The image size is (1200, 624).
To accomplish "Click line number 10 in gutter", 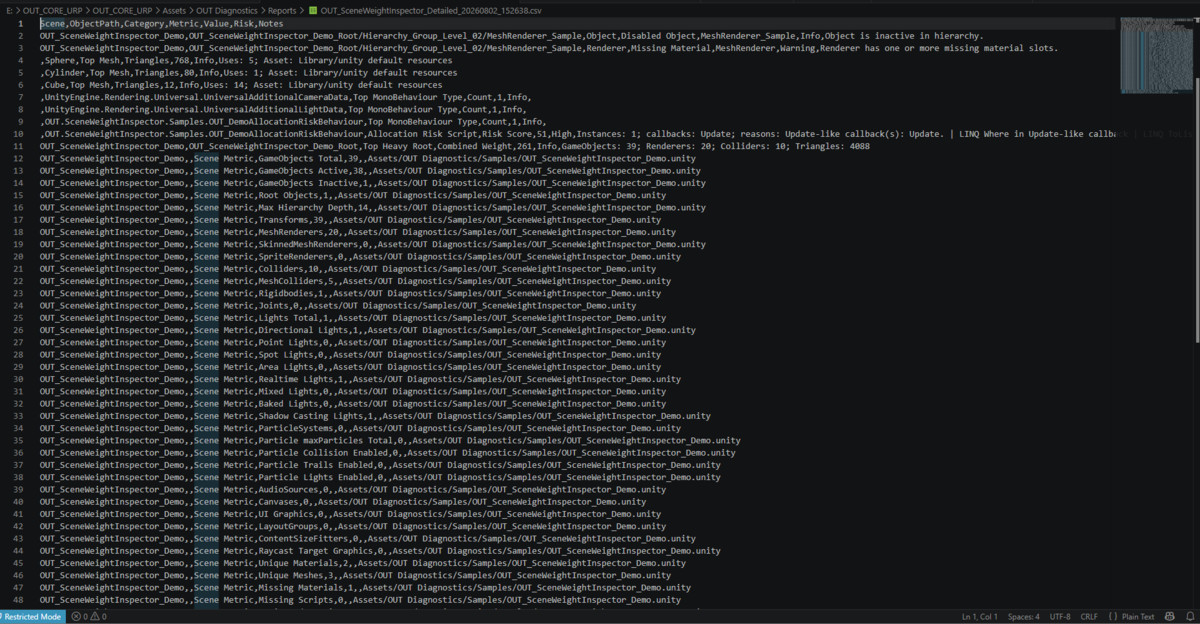I will pyautogui.click(x=18, y=134).
